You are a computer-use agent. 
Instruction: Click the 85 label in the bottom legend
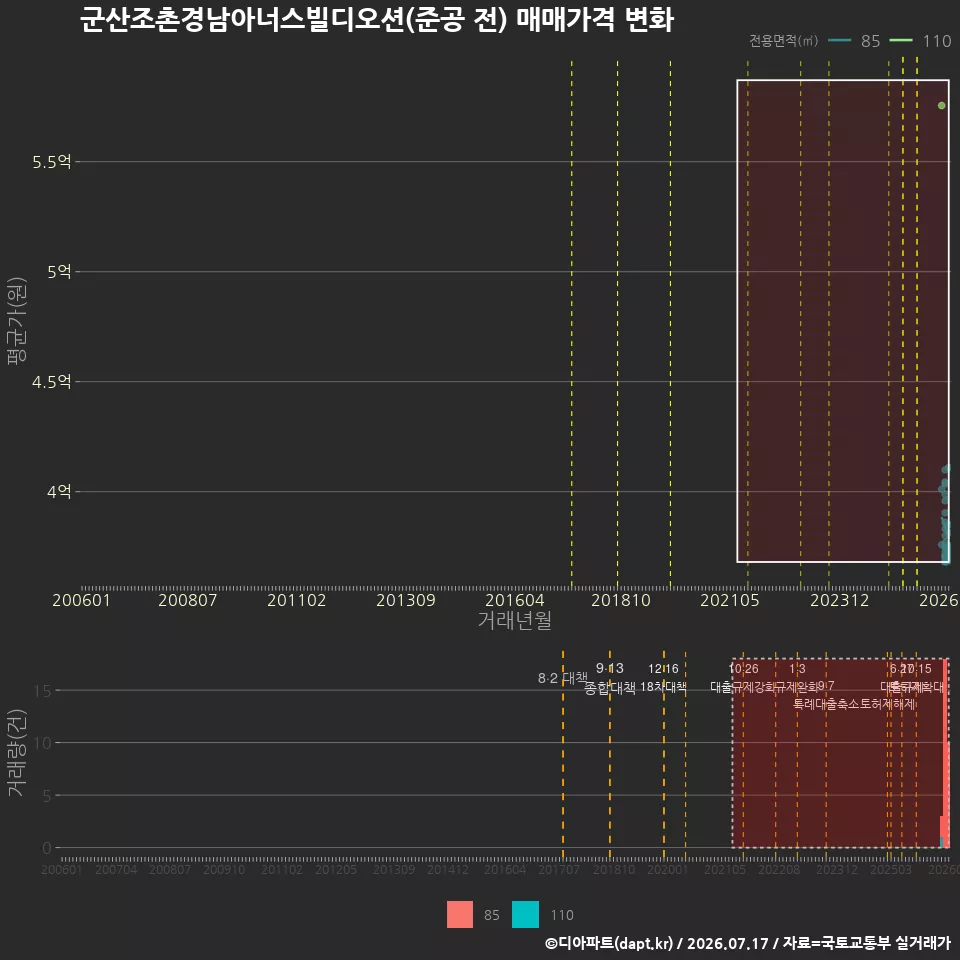coord(492,915)
